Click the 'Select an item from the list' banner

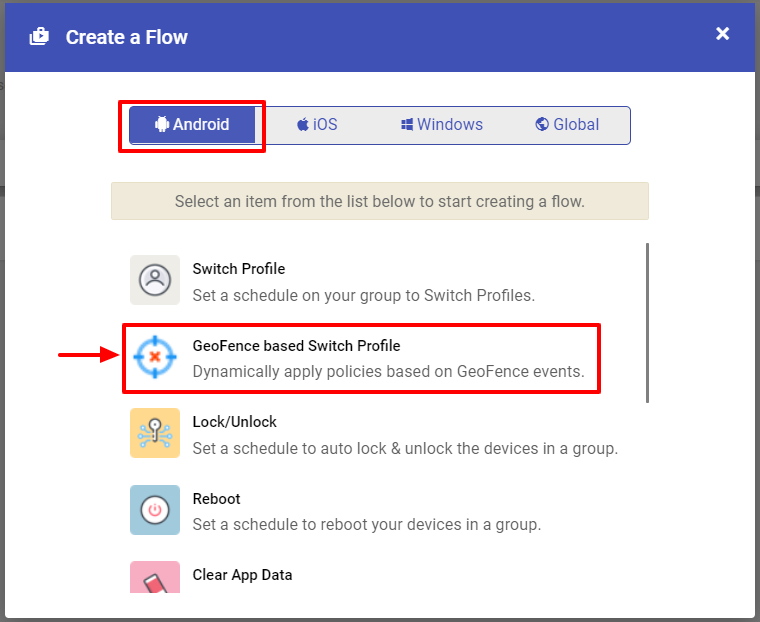(380, 201)
